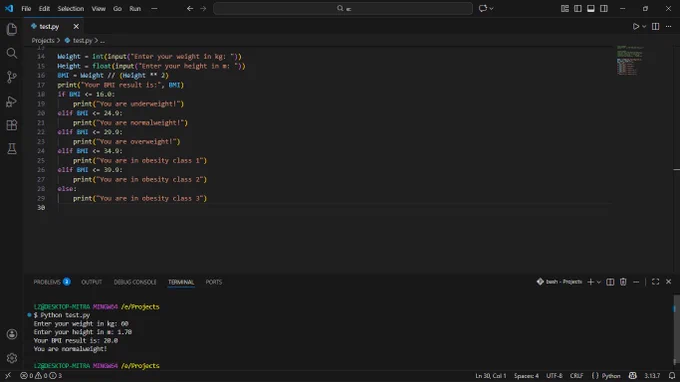Image resolution: width=680 pixels, height=382 pixels.
Task: Click Ln 30, Col 1 in status bar
Action: 490,375
